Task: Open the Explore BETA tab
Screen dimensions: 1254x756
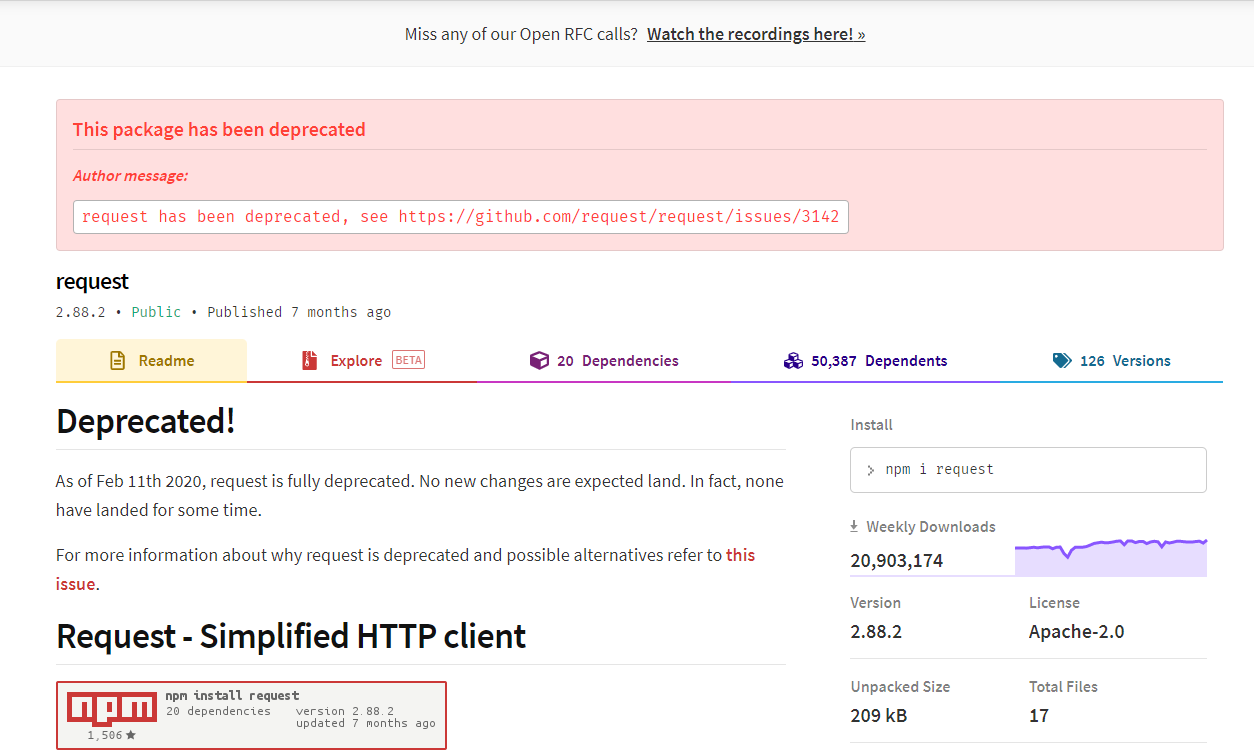Action: (363, 361)
